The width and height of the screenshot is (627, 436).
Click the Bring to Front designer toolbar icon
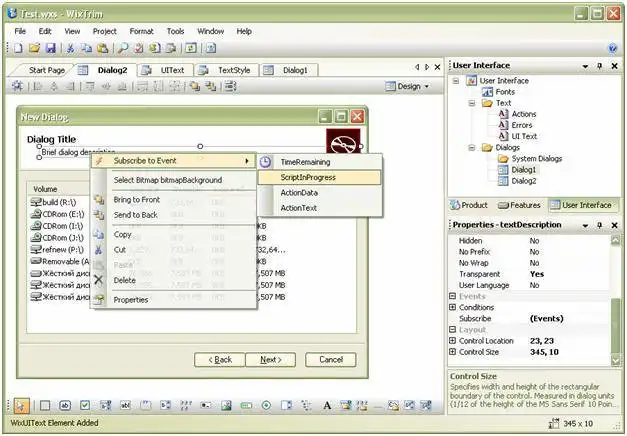click(195, 86)
